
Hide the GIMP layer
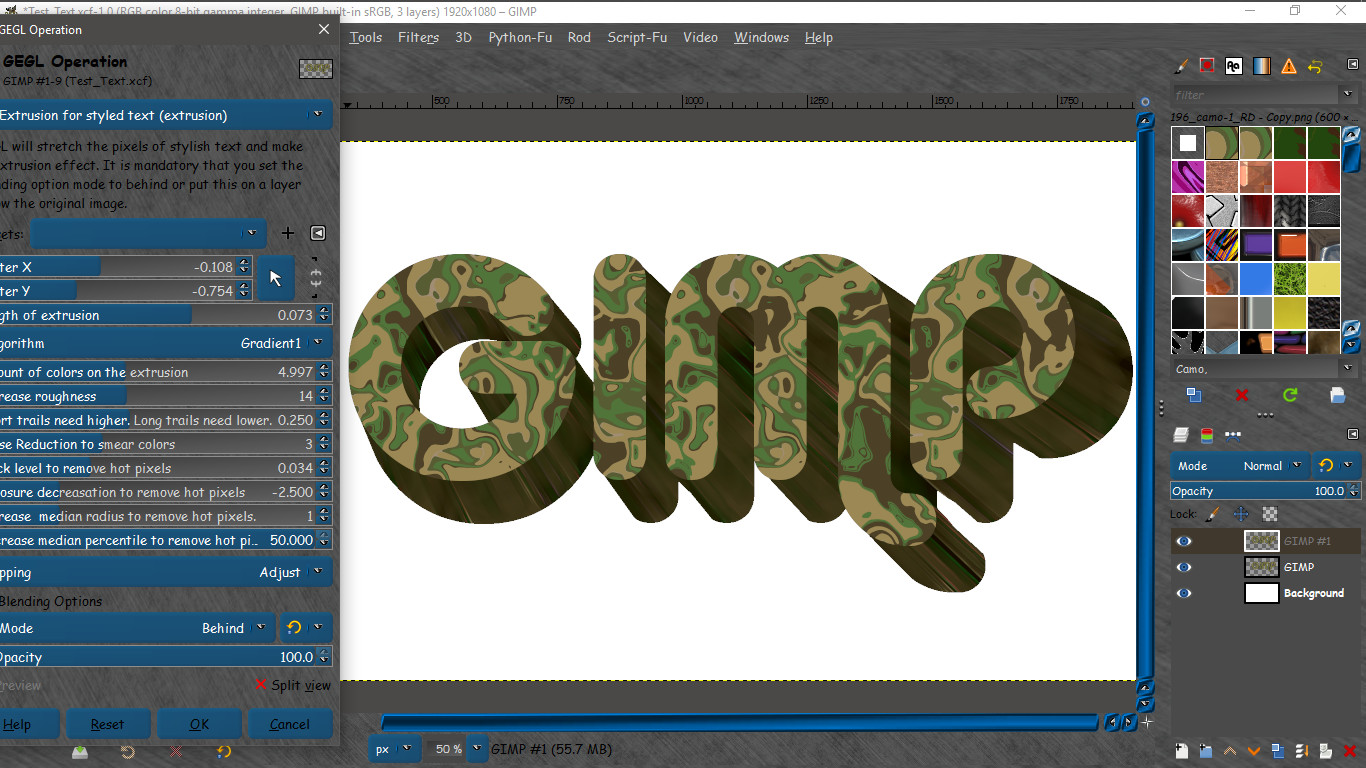click(x=1184, y=567)
